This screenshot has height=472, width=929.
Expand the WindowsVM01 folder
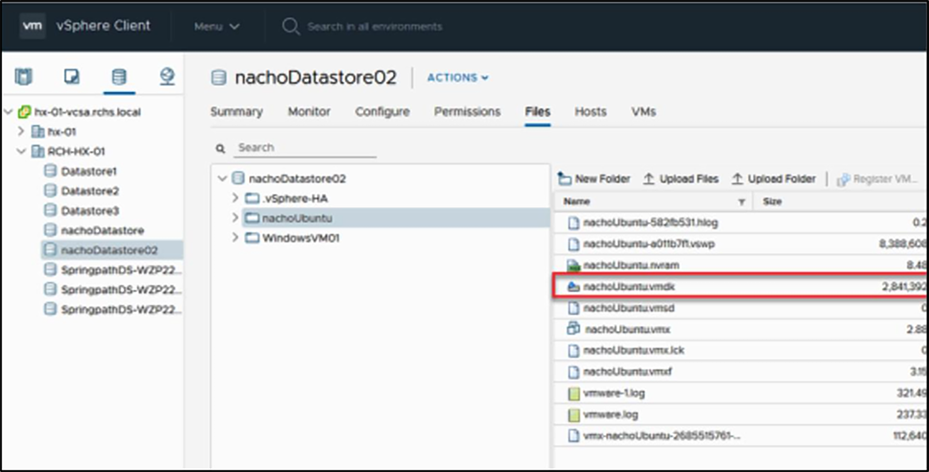(x=235, y=238)
